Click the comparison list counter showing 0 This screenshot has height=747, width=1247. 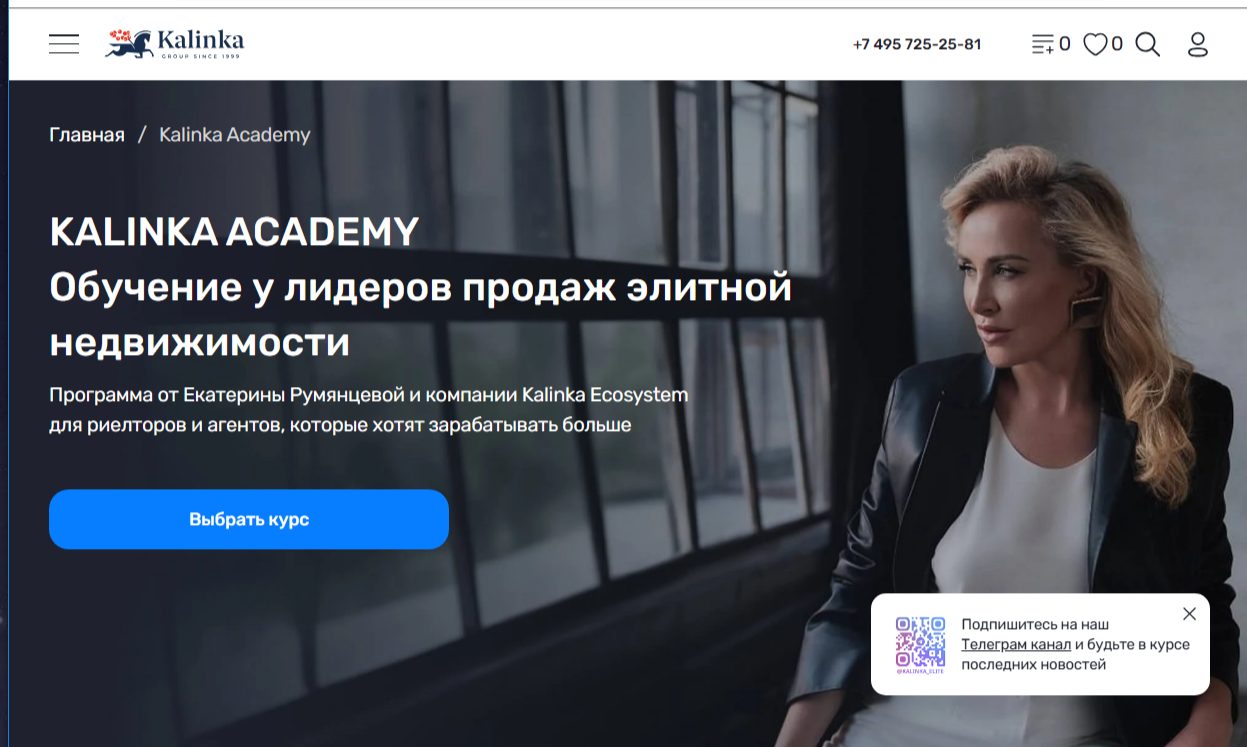(1065, 44)
